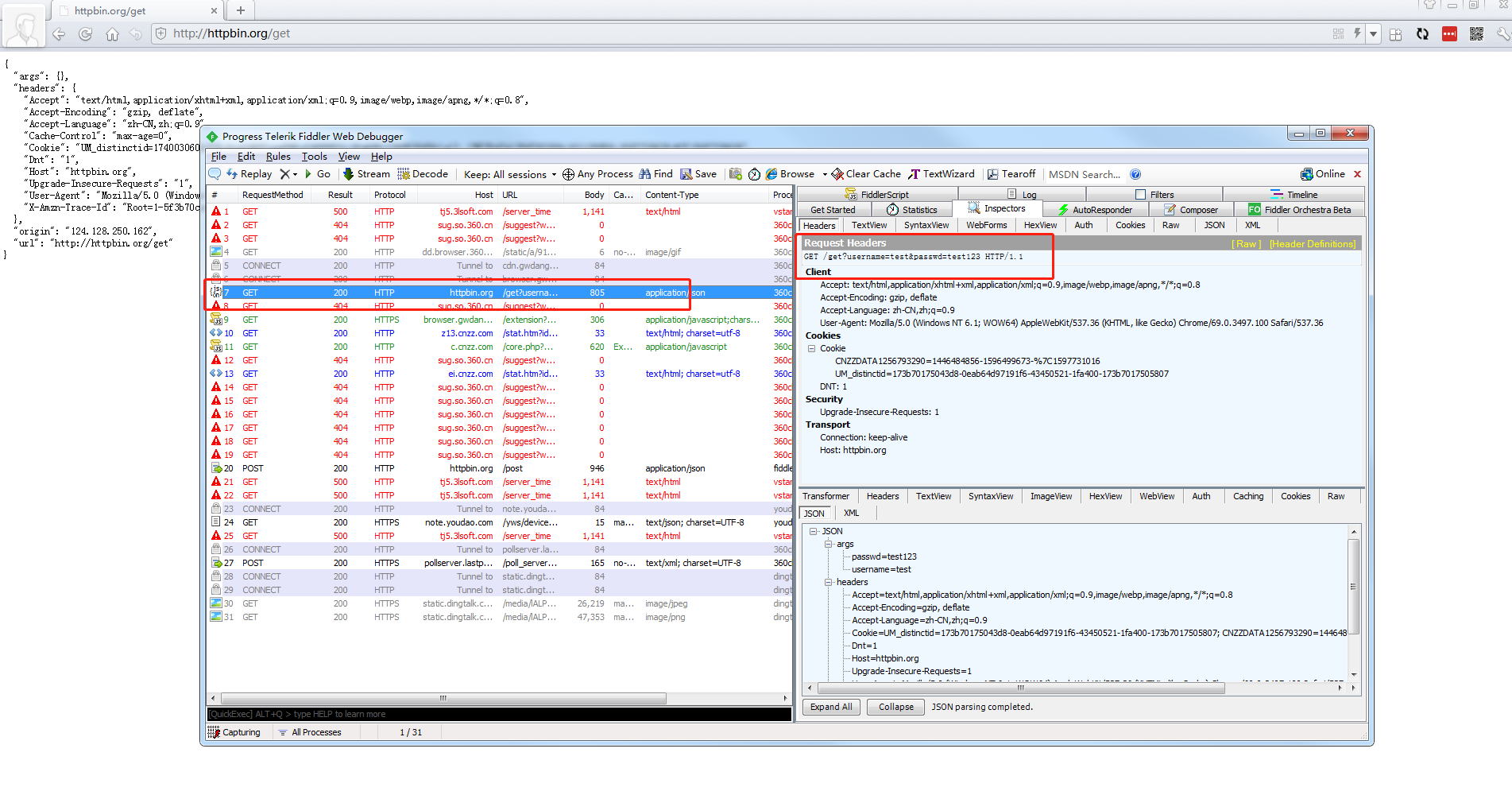
Task: Switch to response XML sub-tab
Action: (x=851, y=513)
